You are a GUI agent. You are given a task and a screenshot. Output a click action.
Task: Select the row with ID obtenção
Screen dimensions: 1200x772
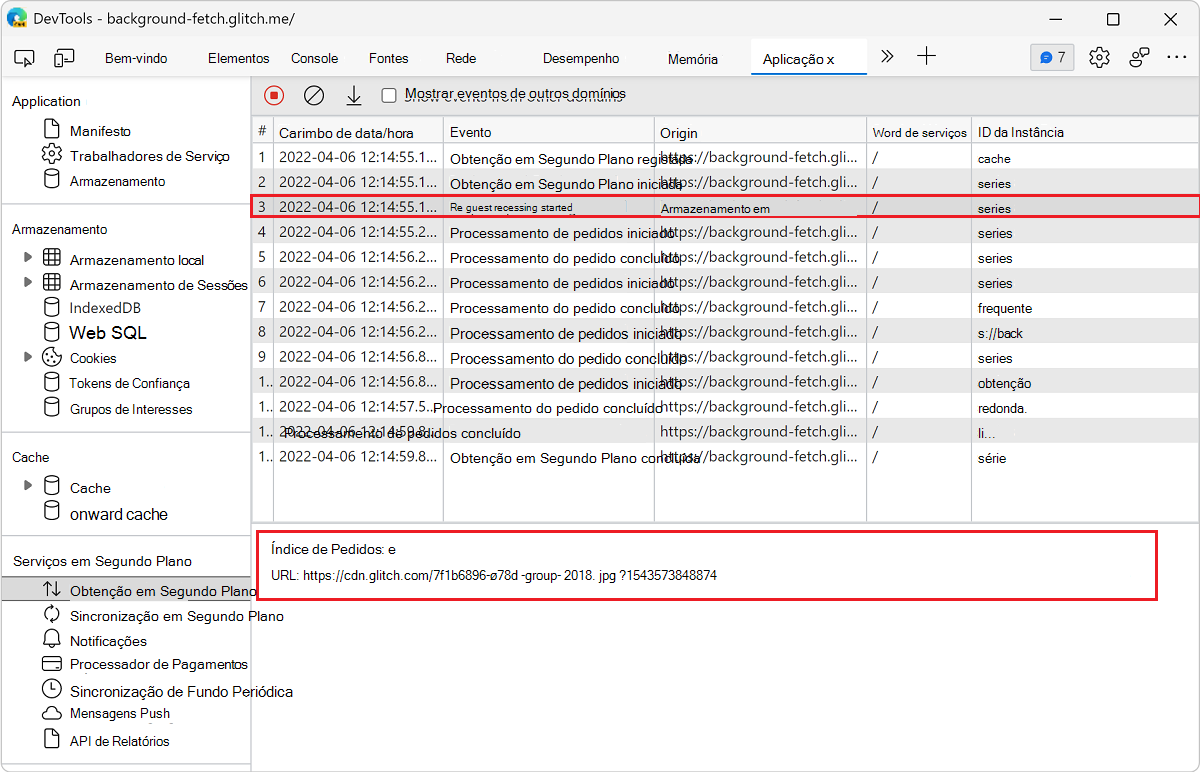725,383
